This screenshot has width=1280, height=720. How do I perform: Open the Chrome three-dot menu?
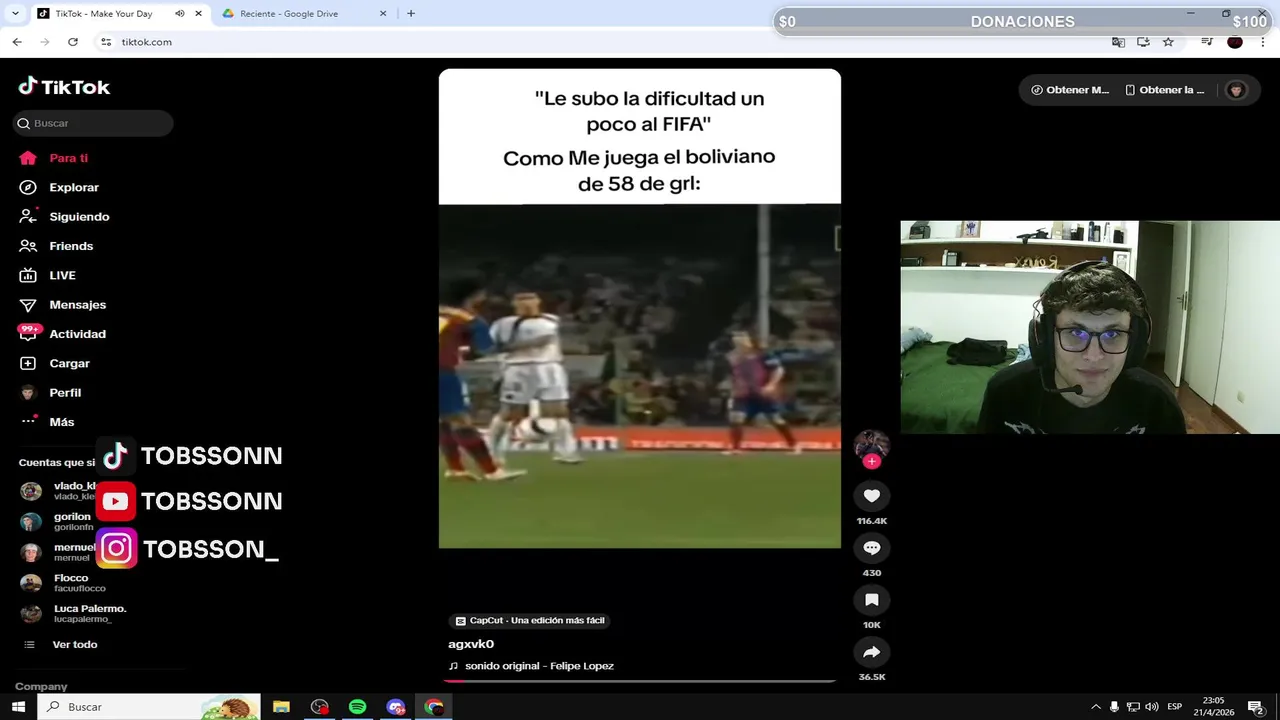(1263, 42)
